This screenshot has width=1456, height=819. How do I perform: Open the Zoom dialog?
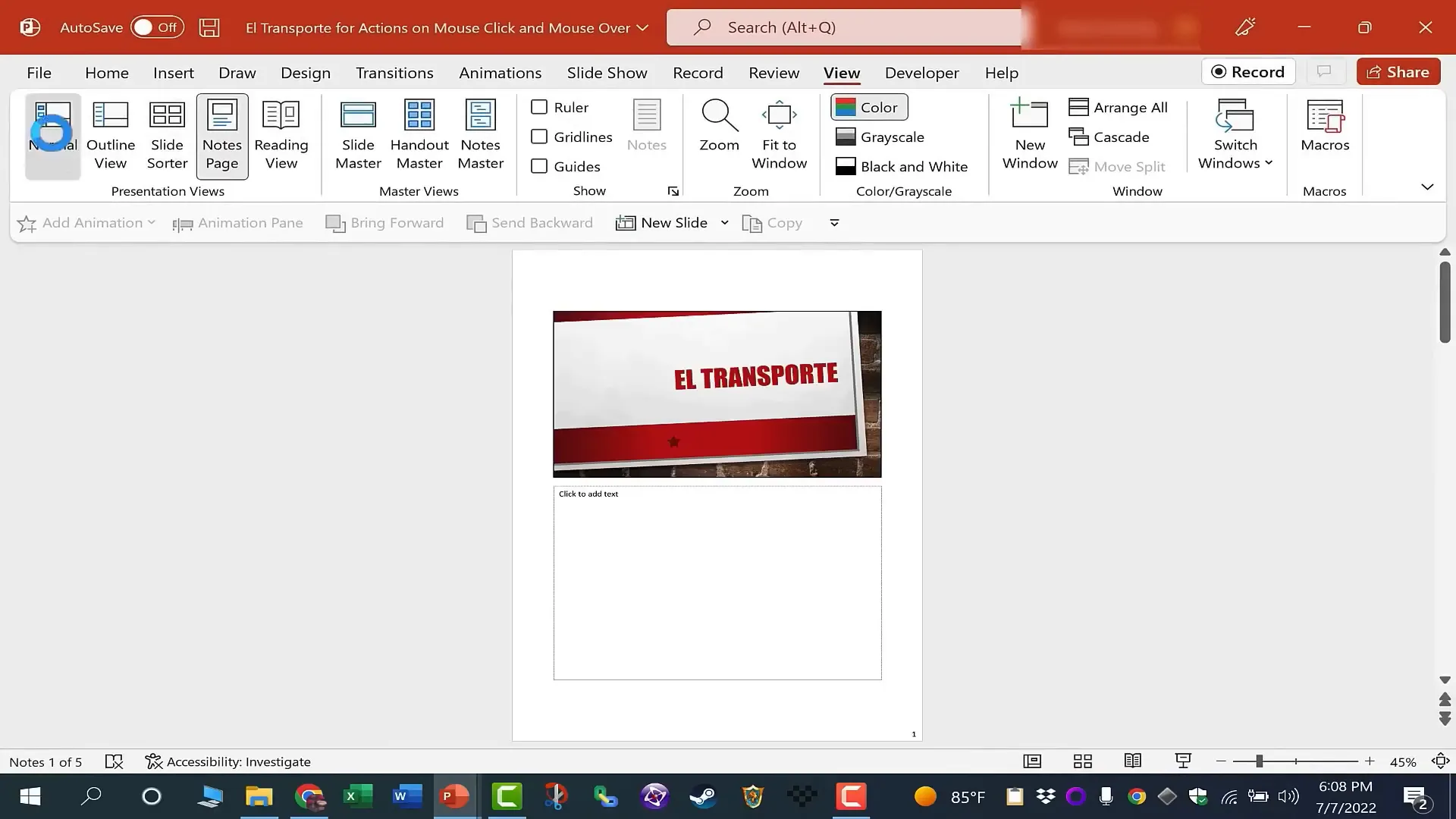[x=719, y=127]
